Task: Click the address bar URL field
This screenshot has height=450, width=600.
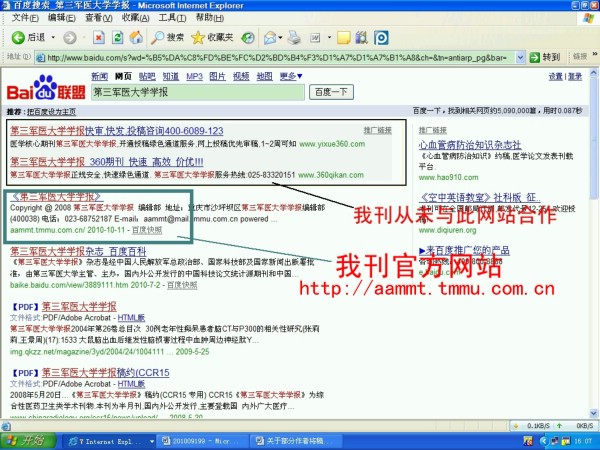Action: (280, 57)
